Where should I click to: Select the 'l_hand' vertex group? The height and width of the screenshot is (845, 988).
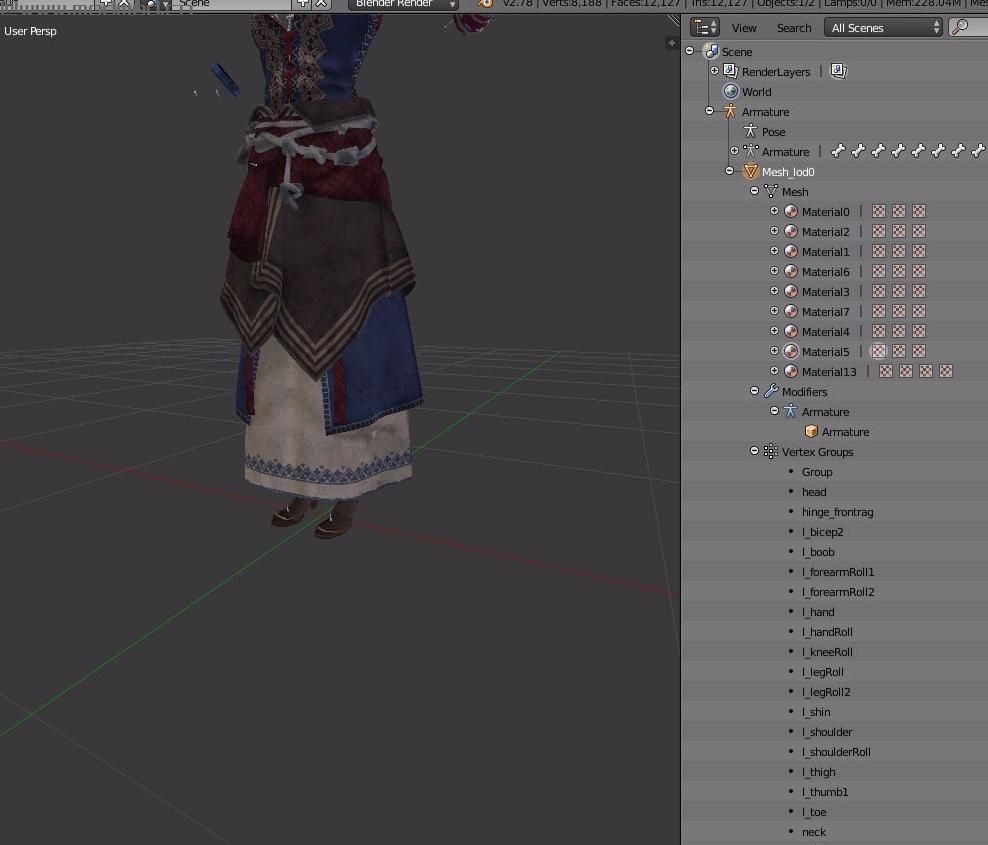click(818, 612)
